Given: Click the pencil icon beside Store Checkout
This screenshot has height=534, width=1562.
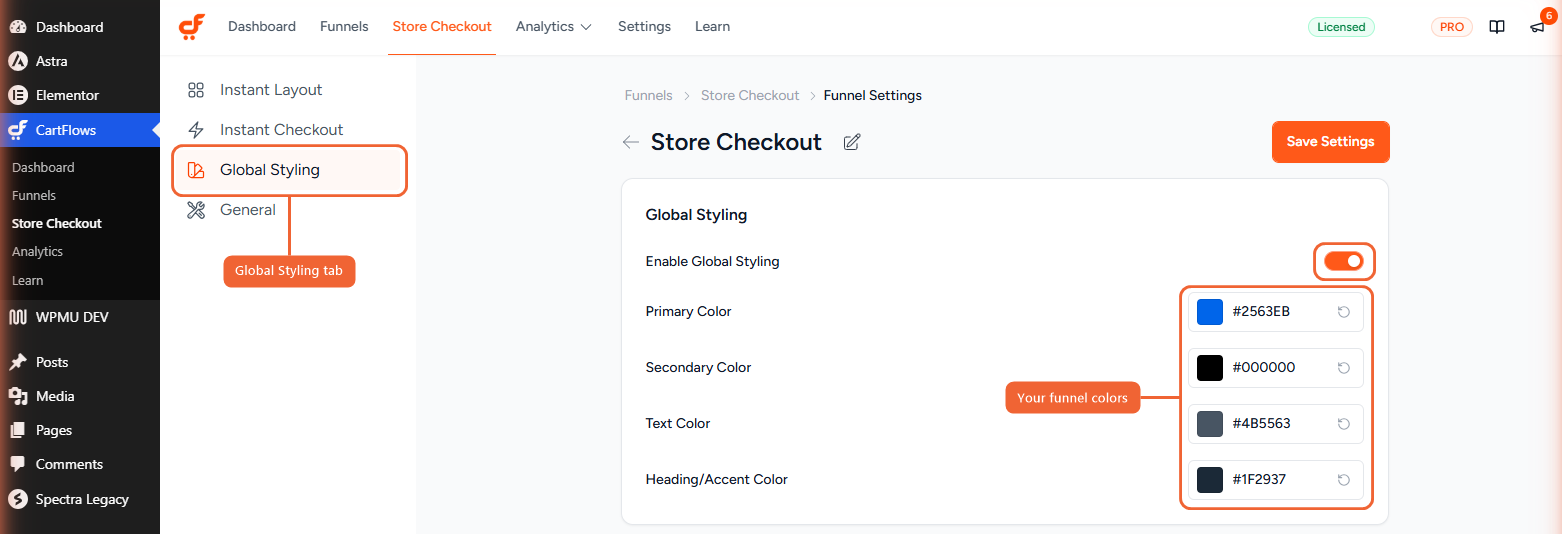Looking at the screenshot, I should (x=852, y=142).
